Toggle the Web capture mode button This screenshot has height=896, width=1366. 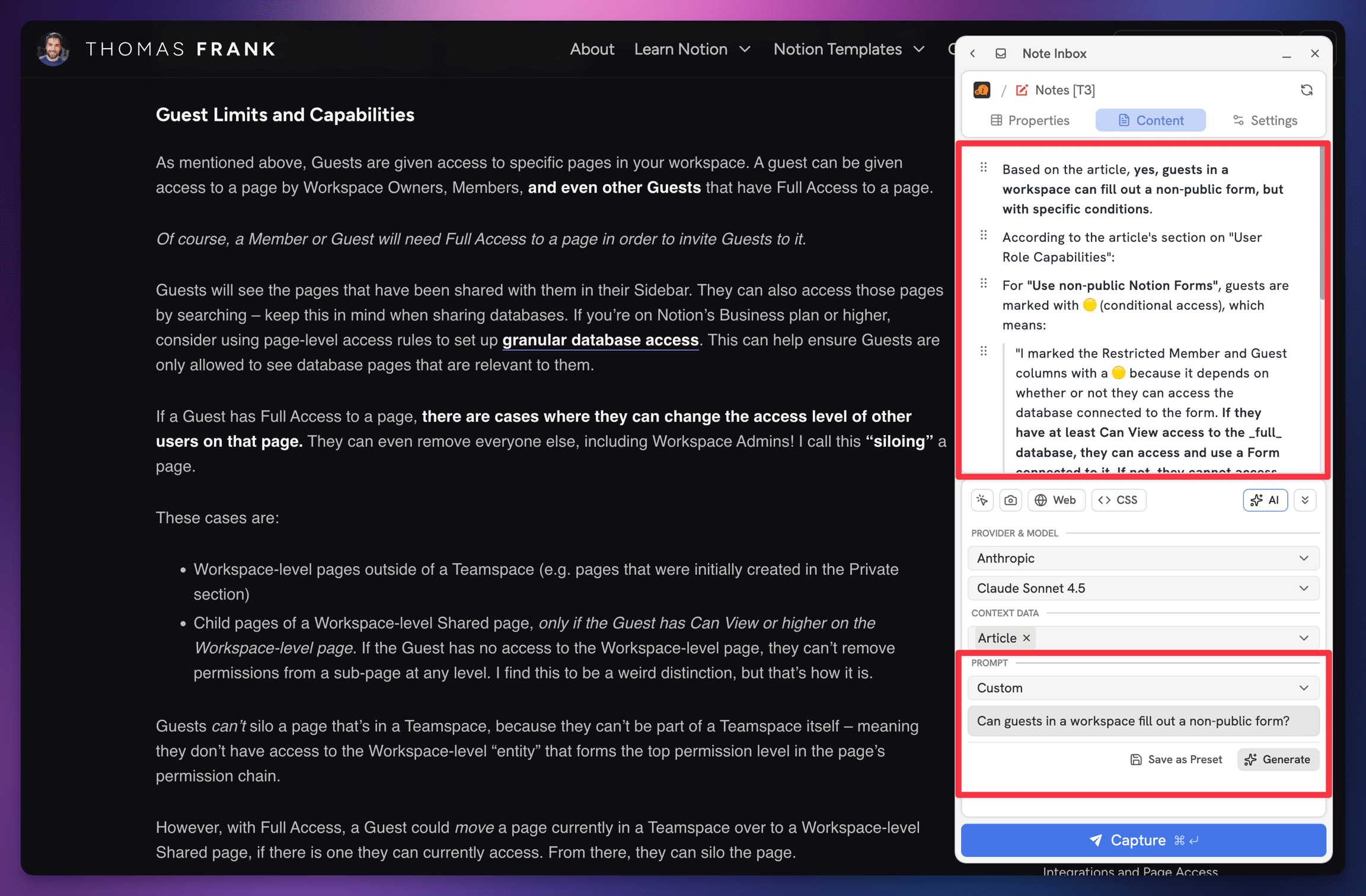1056,500
